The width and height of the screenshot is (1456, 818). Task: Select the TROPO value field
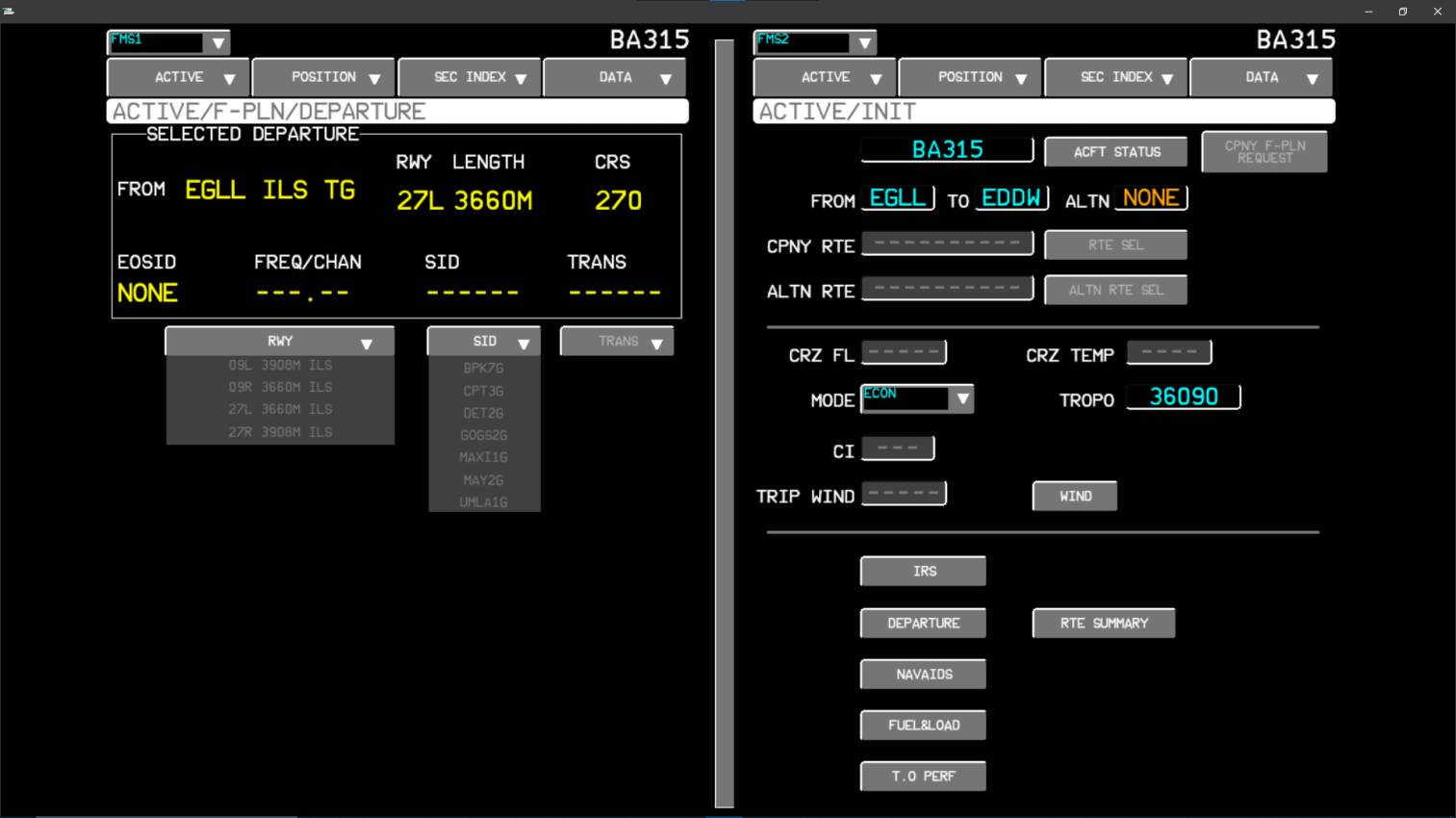1183,397
